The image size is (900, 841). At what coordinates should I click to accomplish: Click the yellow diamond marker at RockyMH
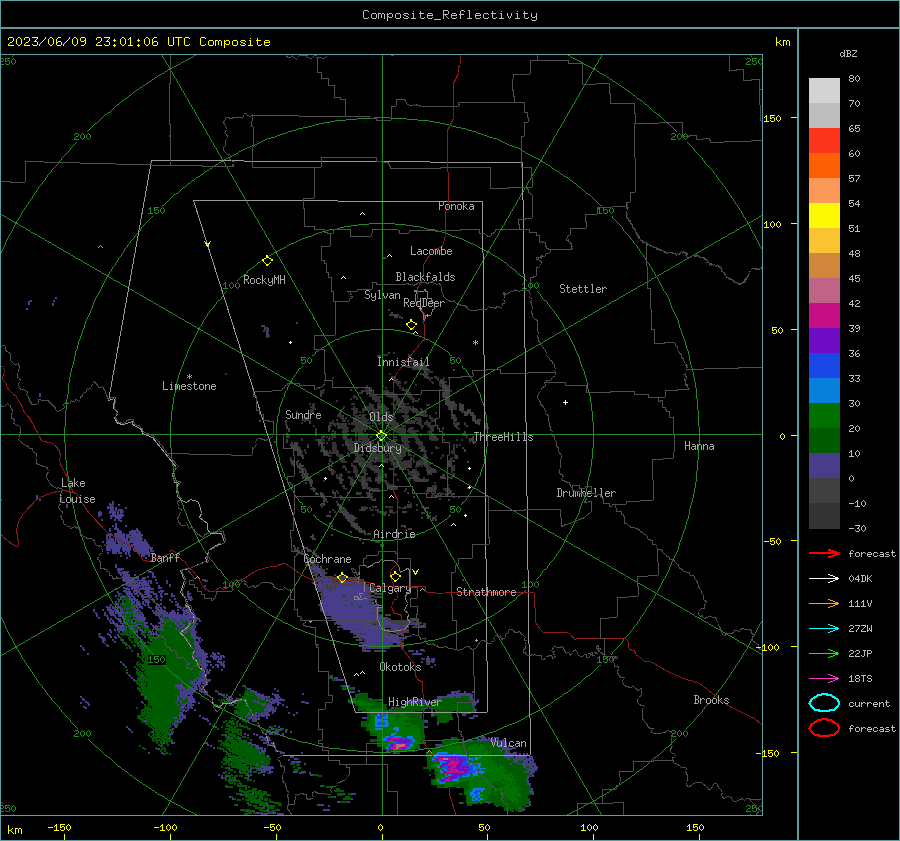267,261
